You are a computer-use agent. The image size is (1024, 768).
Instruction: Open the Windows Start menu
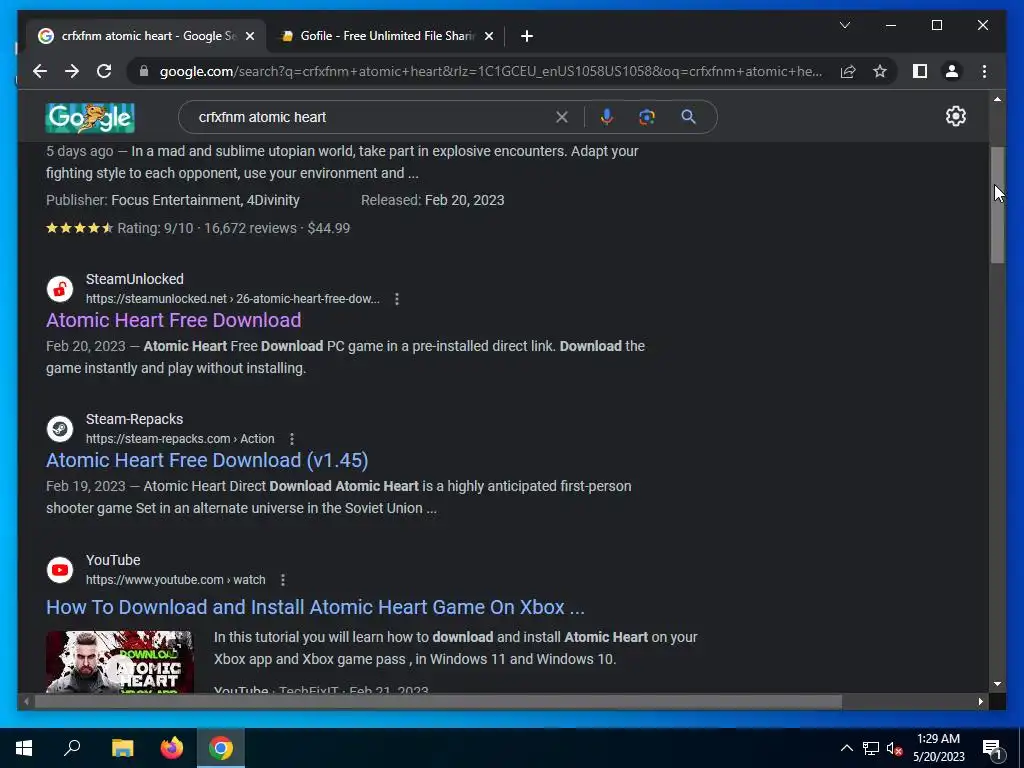click(24, 748)
